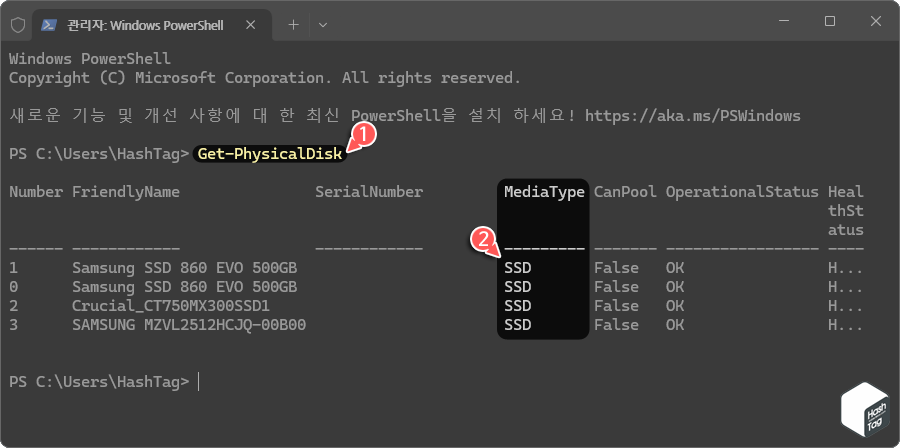900x448 pixels.
Task: Click the Copyright Microsoft Corporation line
Action: [265, 78]
